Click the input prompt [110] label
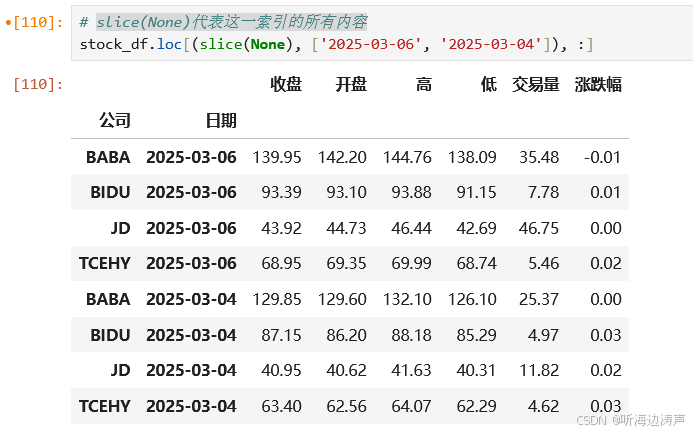The height and width of the screenshot is (434, 693). [x=38, y=22]
